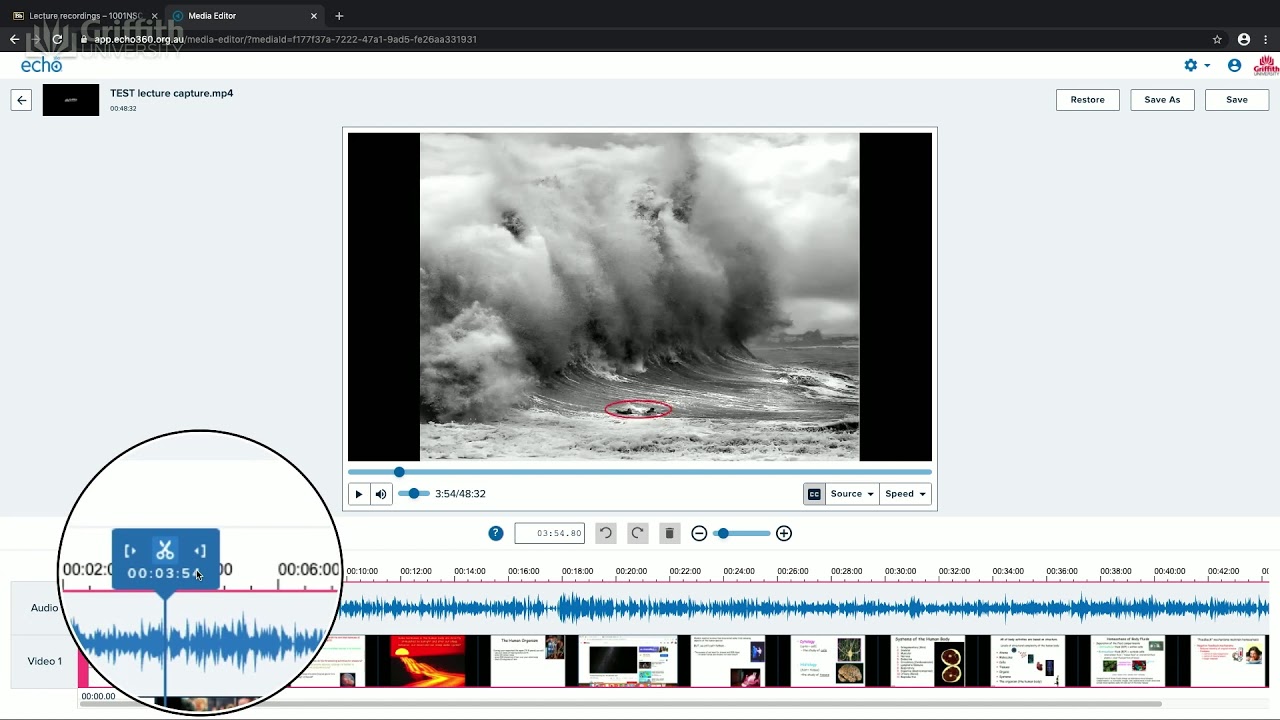Adjust the volume slider

point(413,494)
